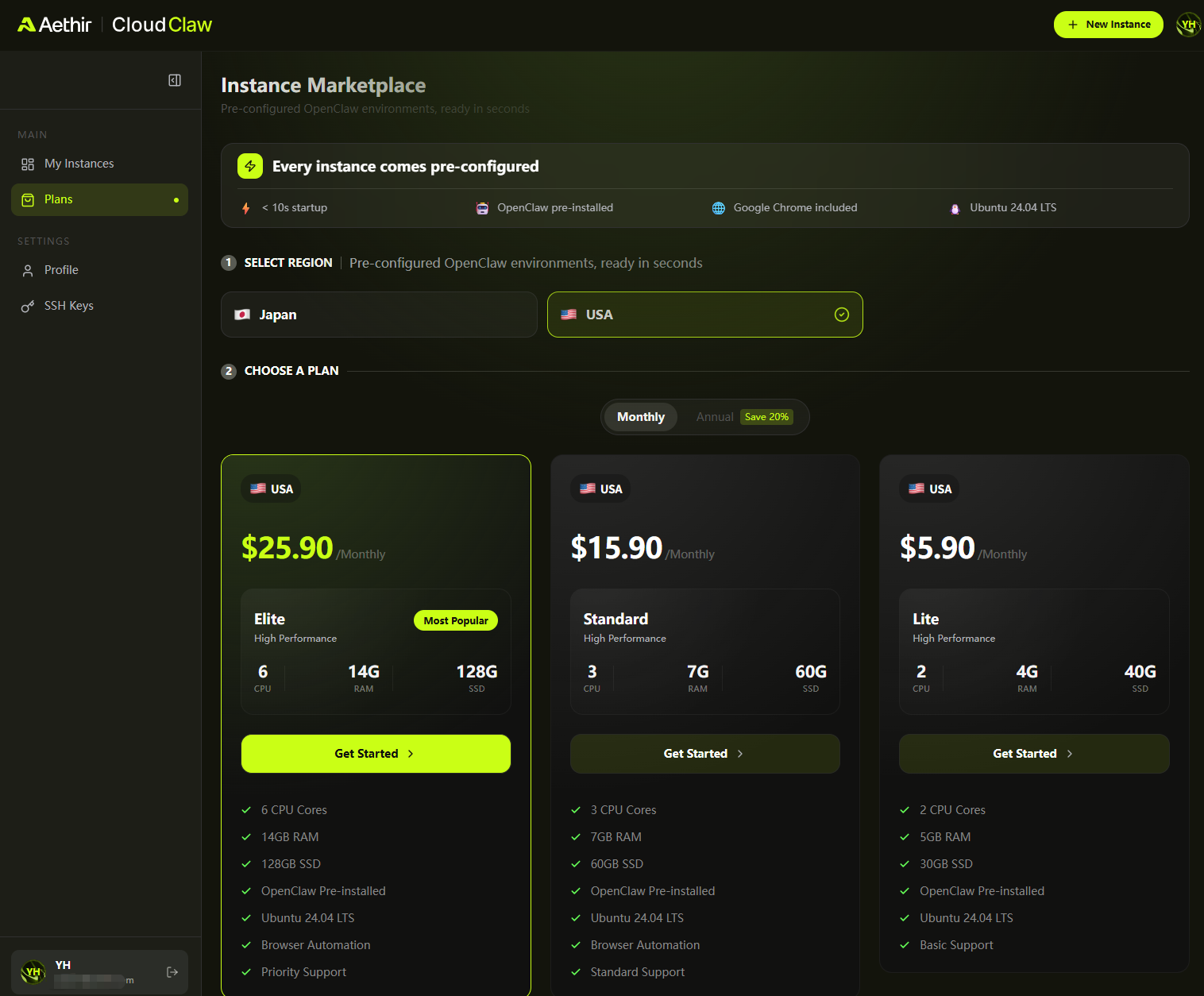Click the Most Popular badge

click(x=455, y=620)
